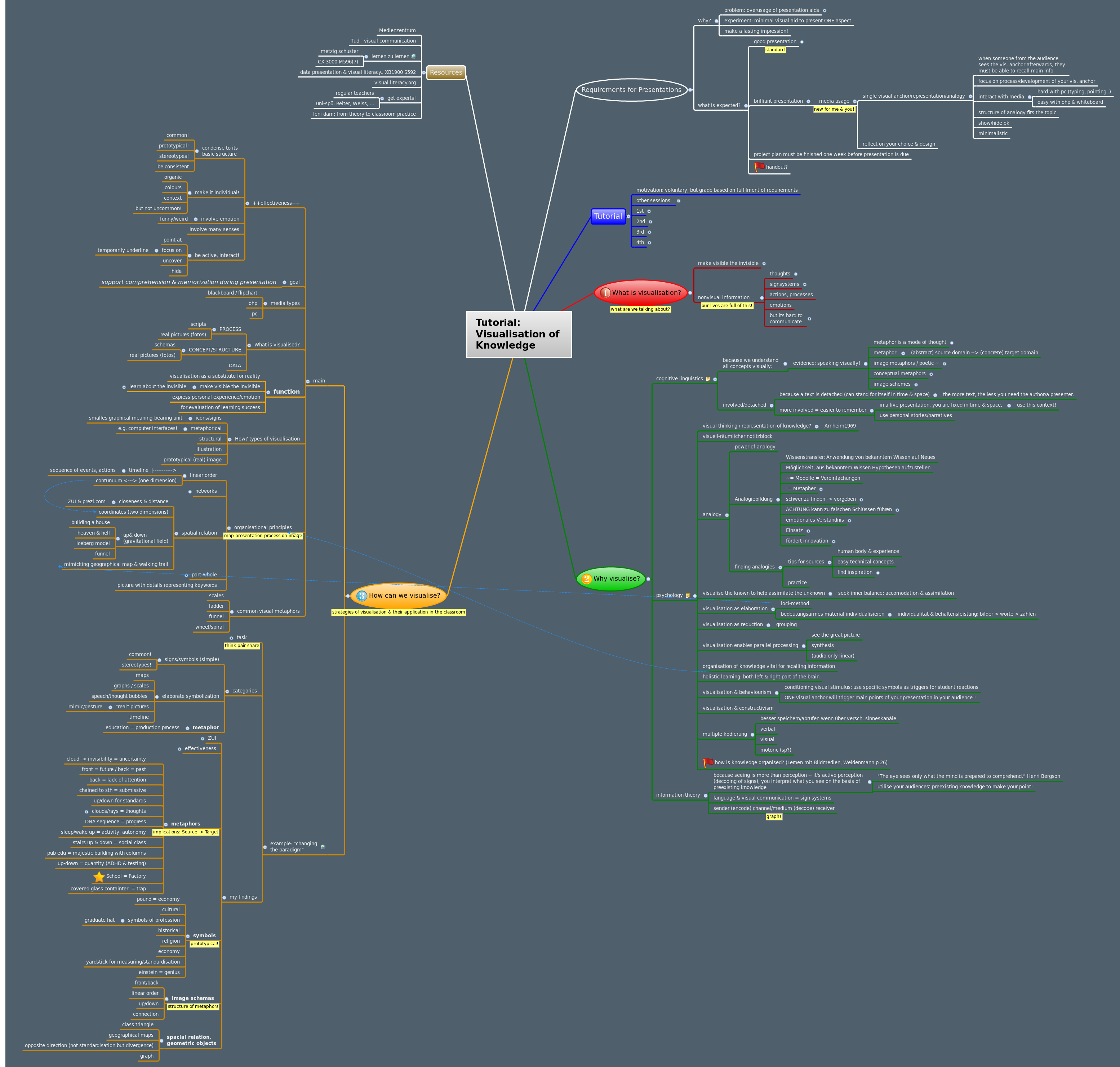Click the hyperlink globe on "lernen zu lernen"
The image size is (1120, 1067).
(414, 56)
